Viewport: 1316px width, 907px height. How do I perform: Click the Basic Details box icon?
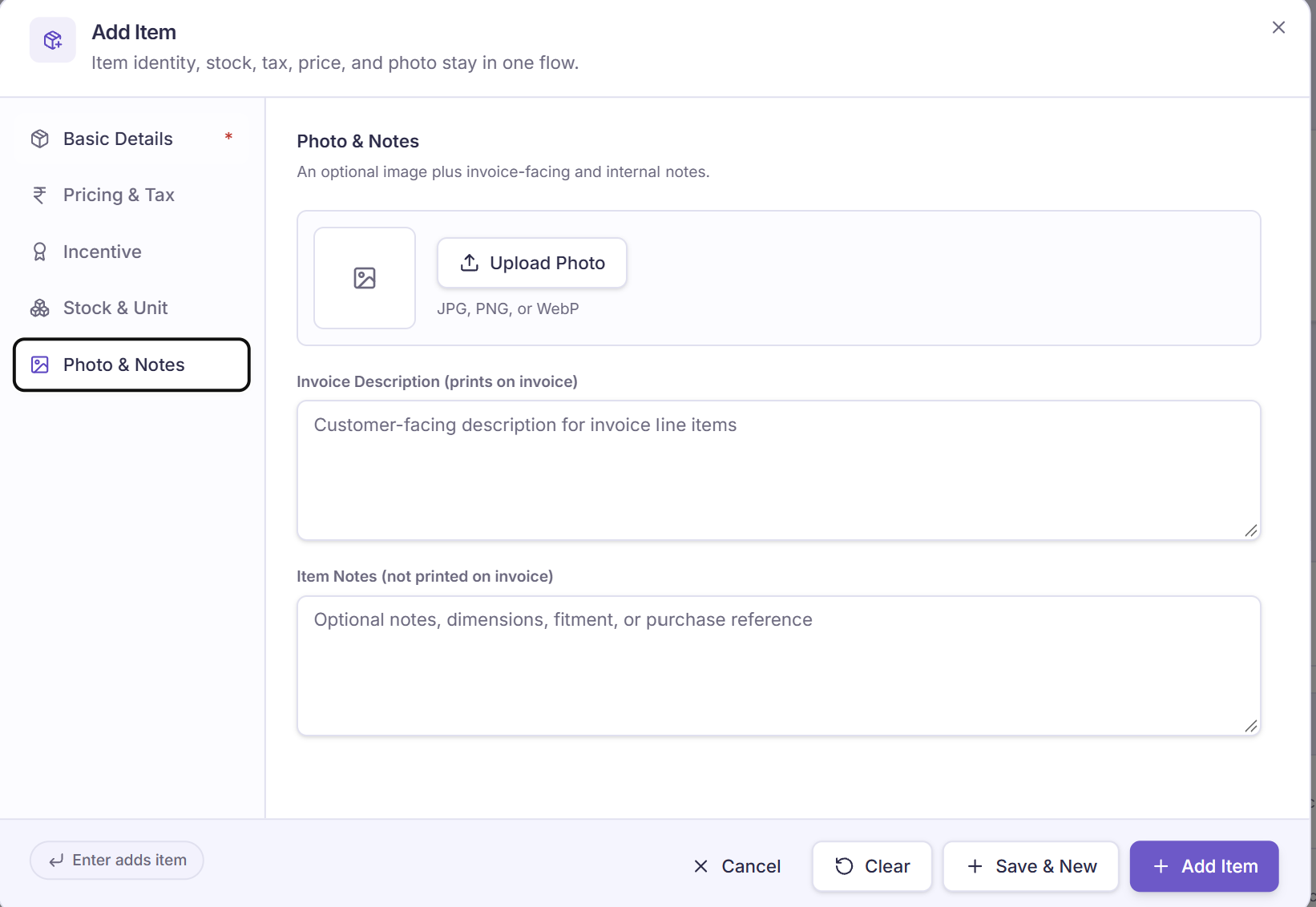(x=40, y=139)
